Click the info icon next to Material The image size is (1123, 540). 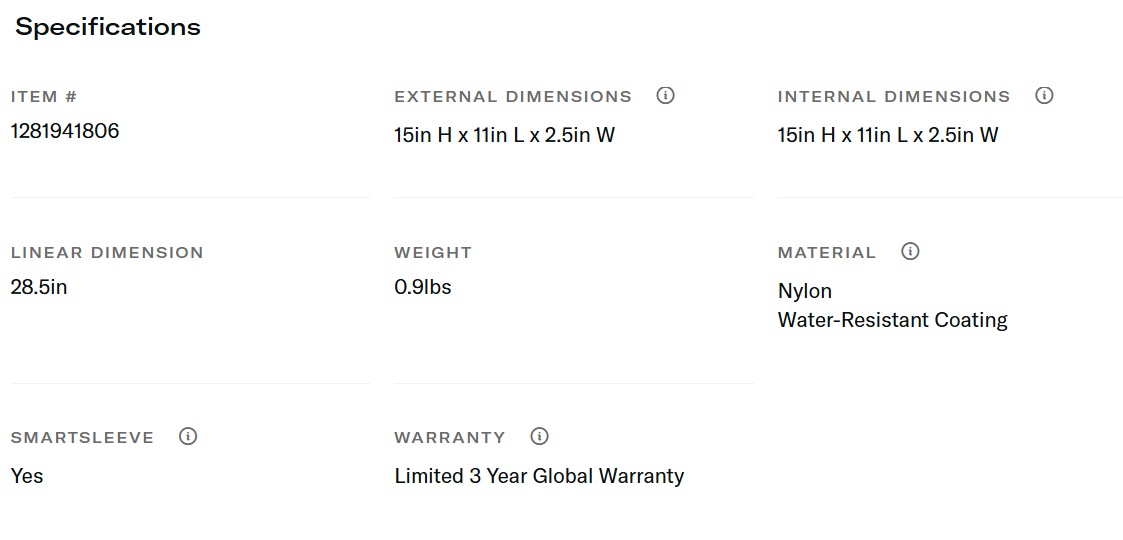point(910,252)
